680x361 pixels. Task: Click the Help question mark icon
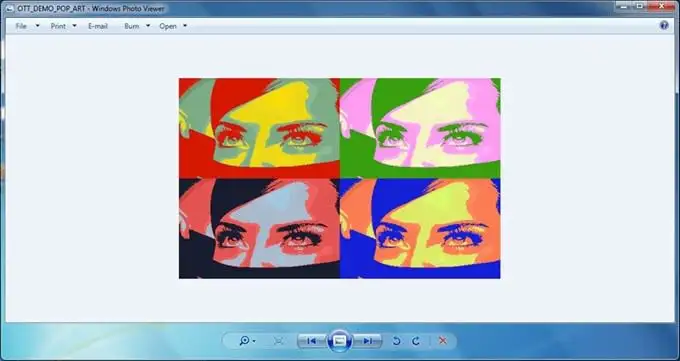(x=664, y=25)
